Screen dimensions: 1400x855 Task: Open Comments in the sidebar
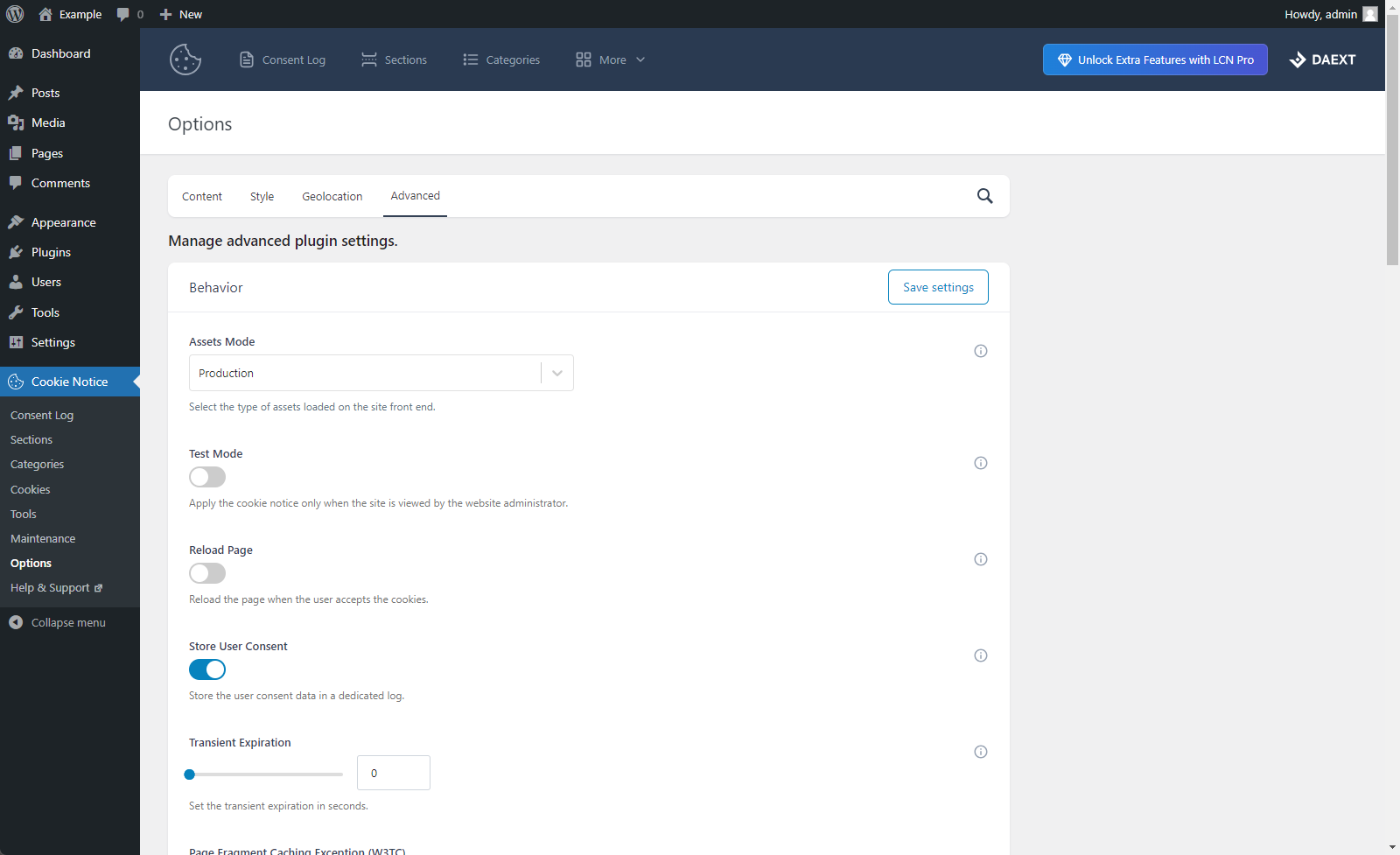(x=70, y=183)
